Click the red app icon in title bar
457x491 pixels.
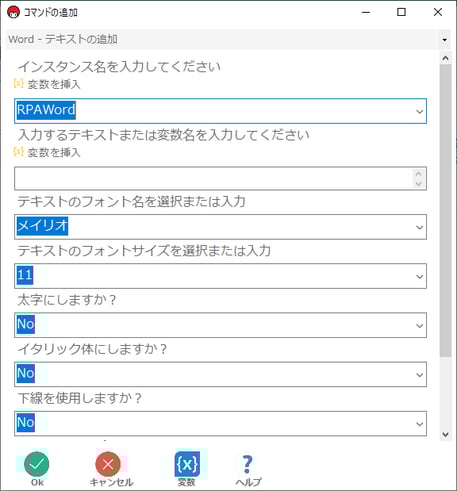tap(13, 12)
